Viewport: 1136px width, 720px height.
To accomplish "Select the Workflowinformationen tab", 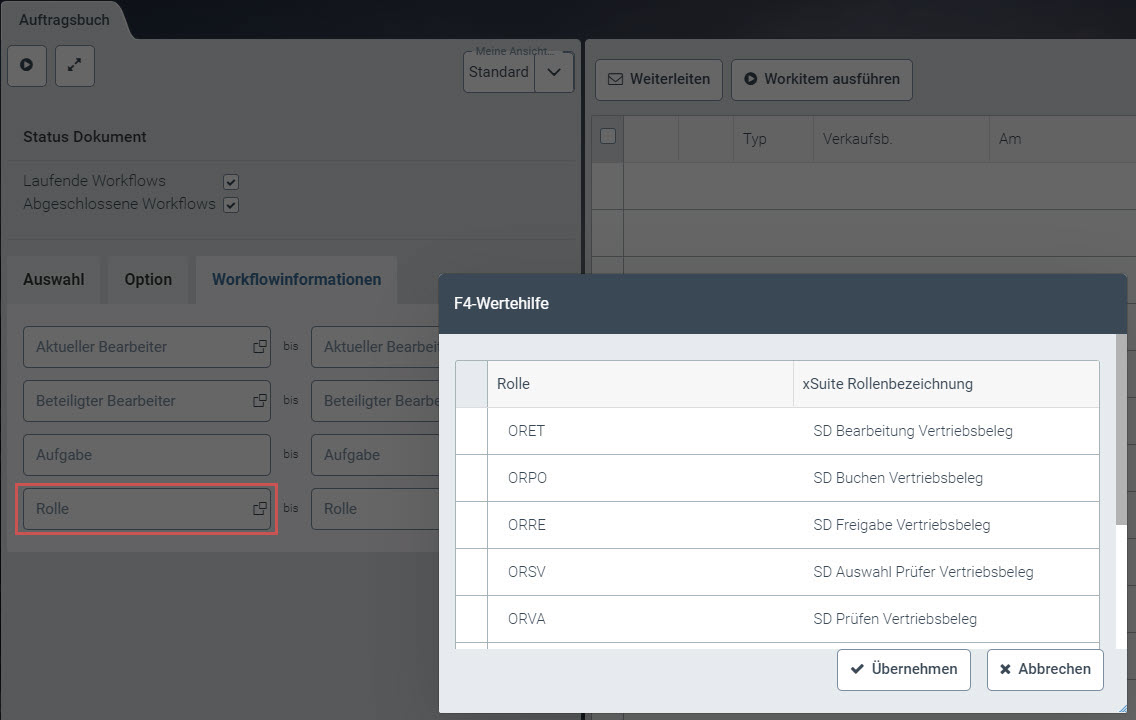I will coord(296,280).
